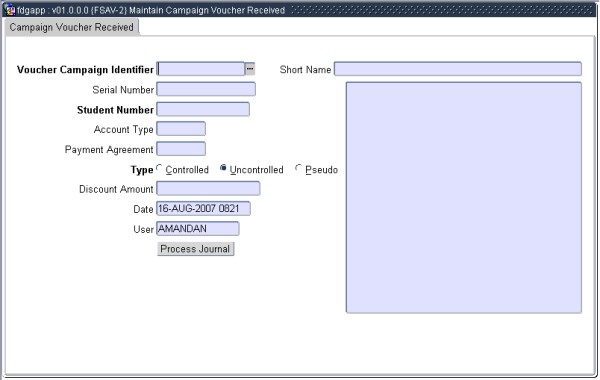Screen dimensions: 600x380
Task: Click the fdgapp application icon in title bar
Action: pos(10,10)
